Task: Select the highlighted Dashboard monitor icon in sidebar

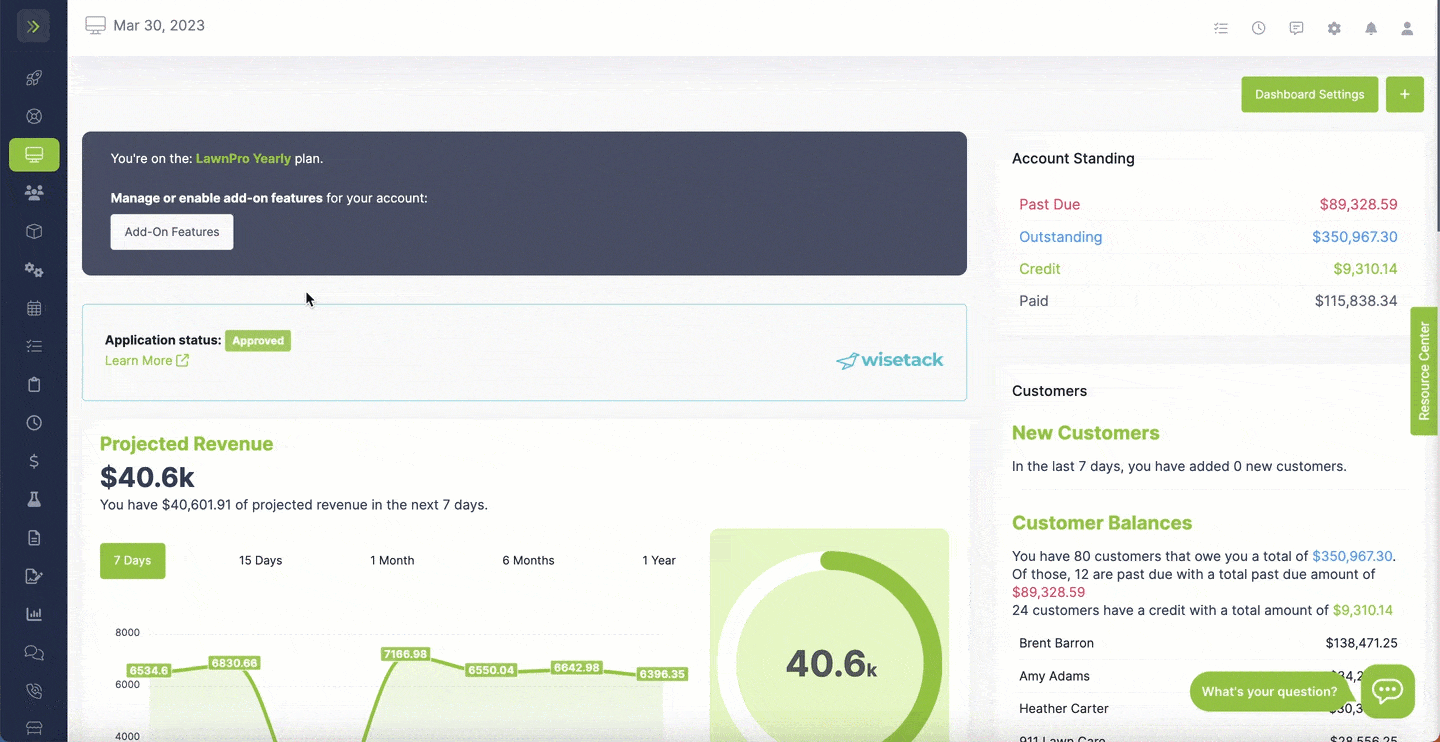Action: coord(34,155)
